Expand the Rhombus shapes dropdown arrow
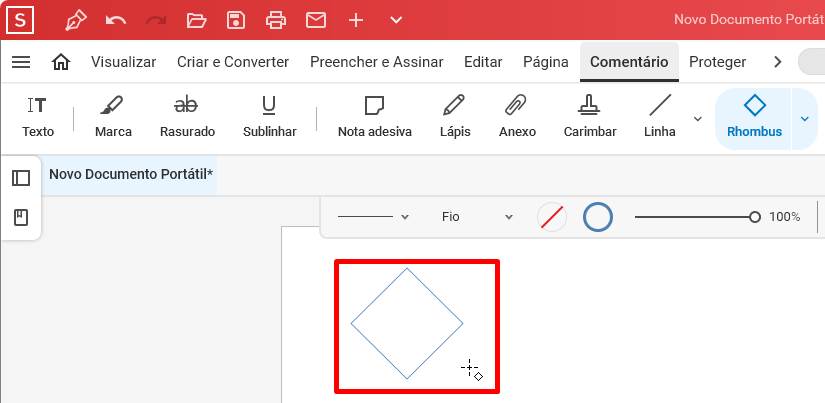Screen dimensions: 825x403 coord(804,118)
